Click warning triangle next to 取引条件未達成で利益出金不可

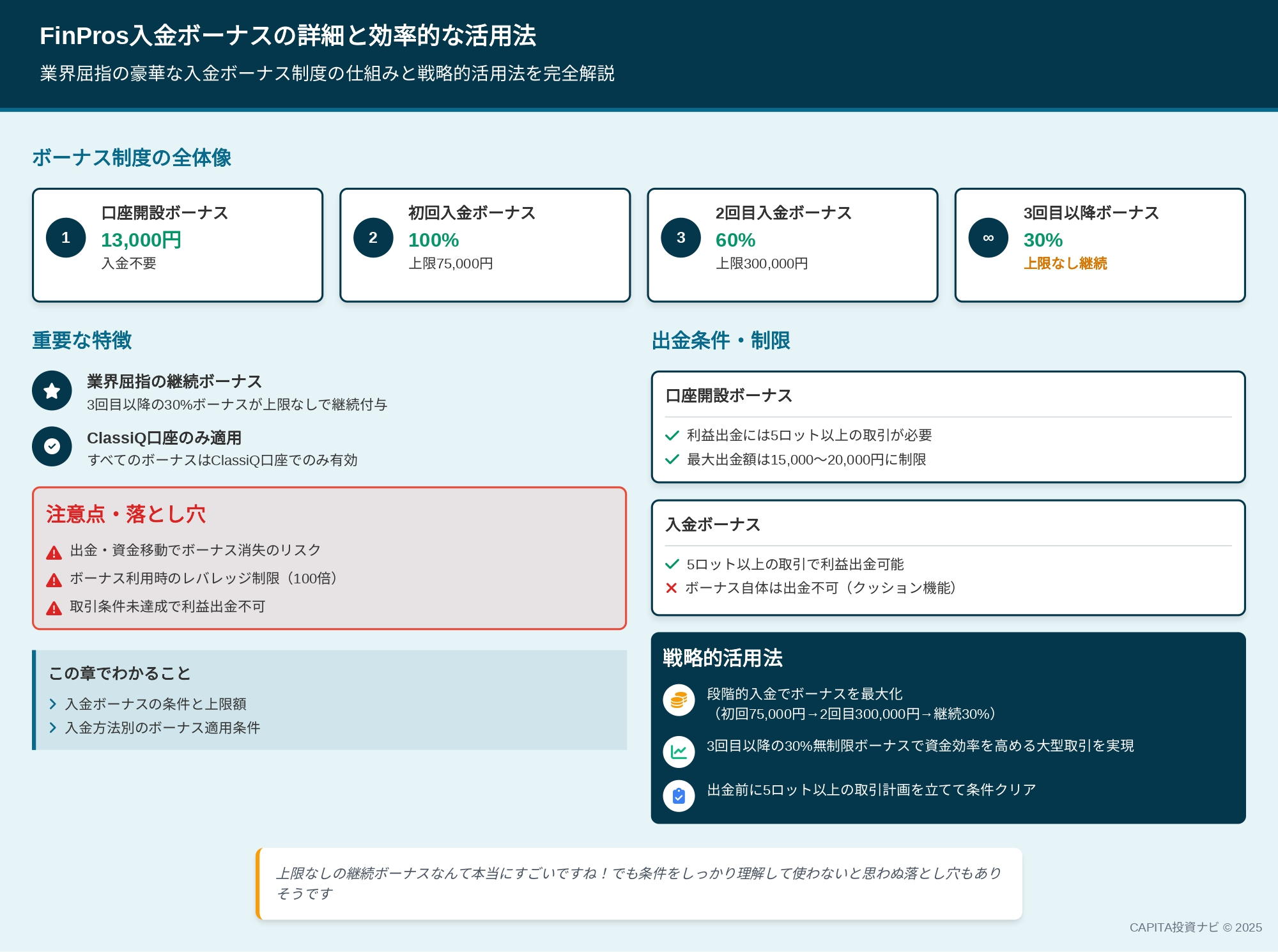pos(54,608)
